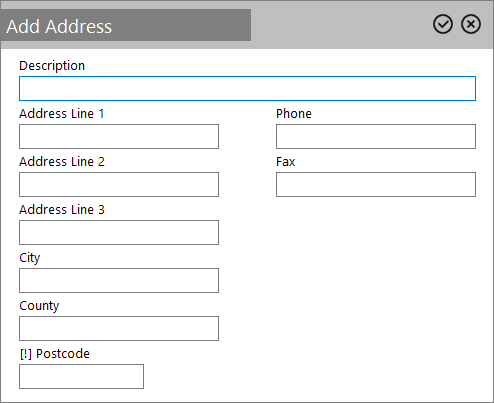
Task: Click the County label text
Action: point(39,306)
